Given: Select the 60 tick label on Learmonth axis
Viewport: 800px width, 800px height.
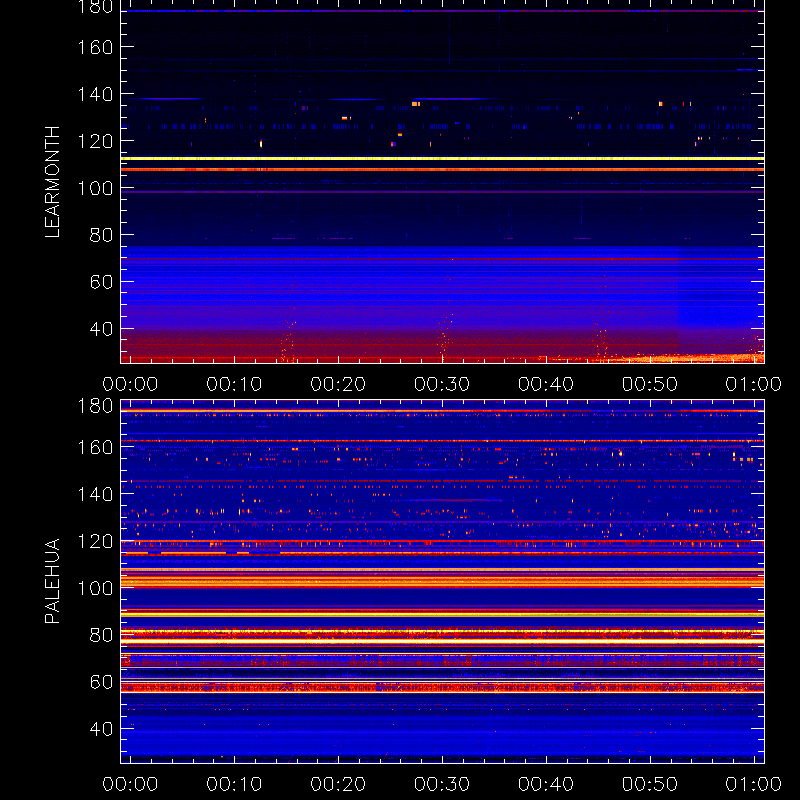Looking at the screenshot, I should pyautogui.click(x=101, y=282).
